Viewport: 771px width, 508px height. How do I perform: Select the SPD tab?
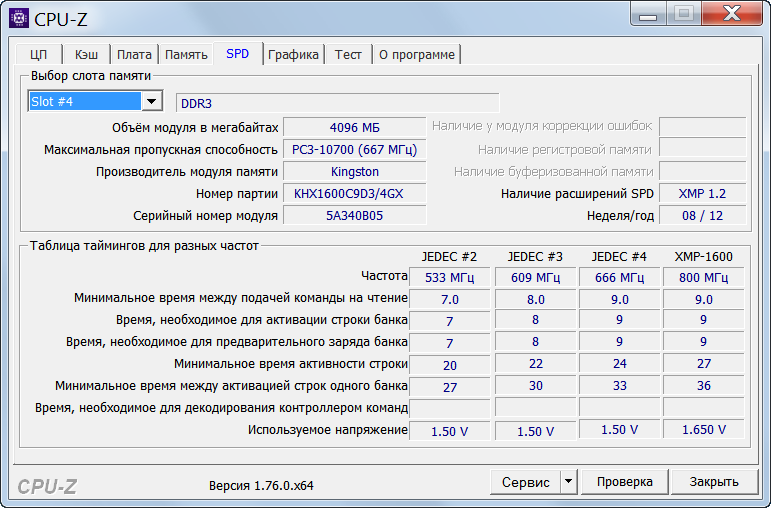(238, 54)
